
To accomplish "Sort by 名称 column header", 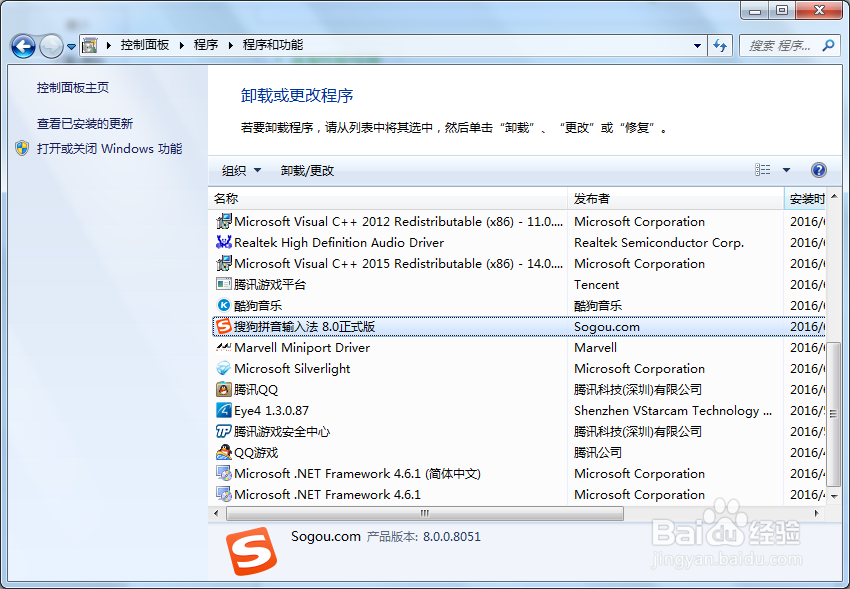I will [388, 199].
